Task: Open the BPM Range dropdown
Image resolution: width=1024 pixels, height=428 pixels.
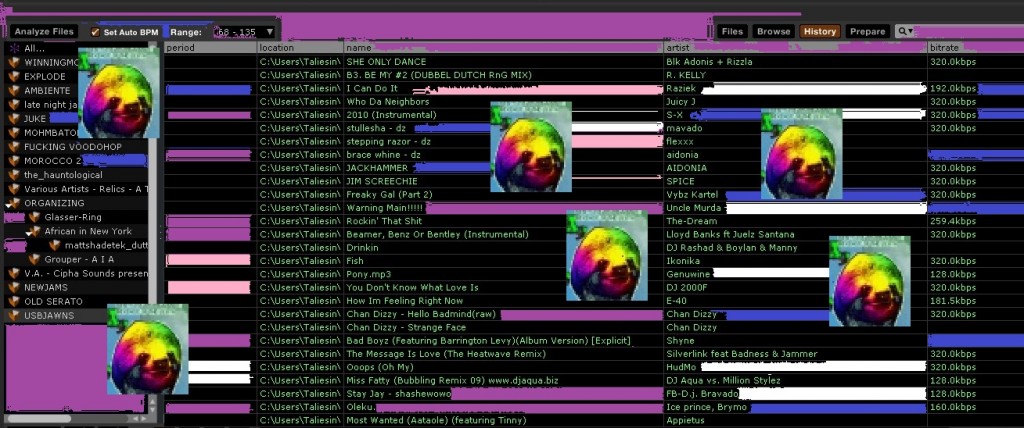Action: coord(246,32)
